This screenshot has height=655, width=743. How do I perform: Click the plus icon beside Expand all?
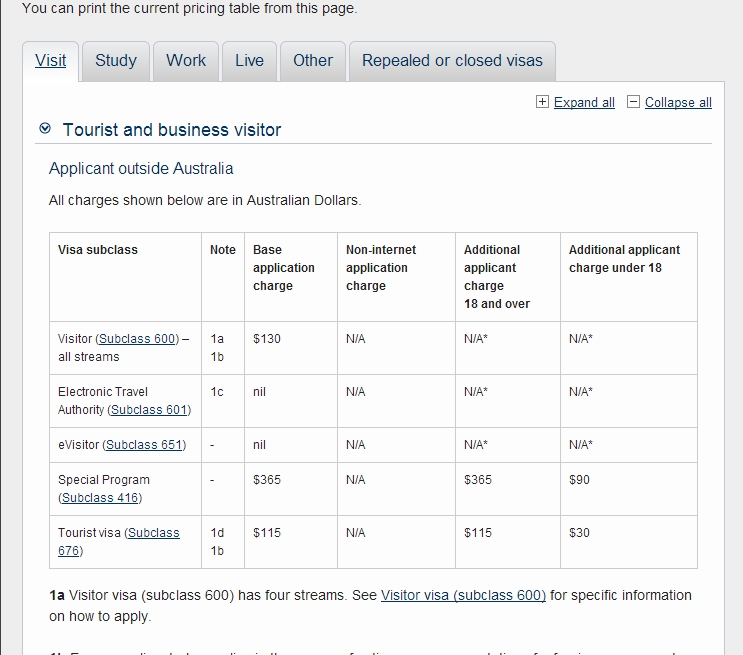(x=543, y=102)
